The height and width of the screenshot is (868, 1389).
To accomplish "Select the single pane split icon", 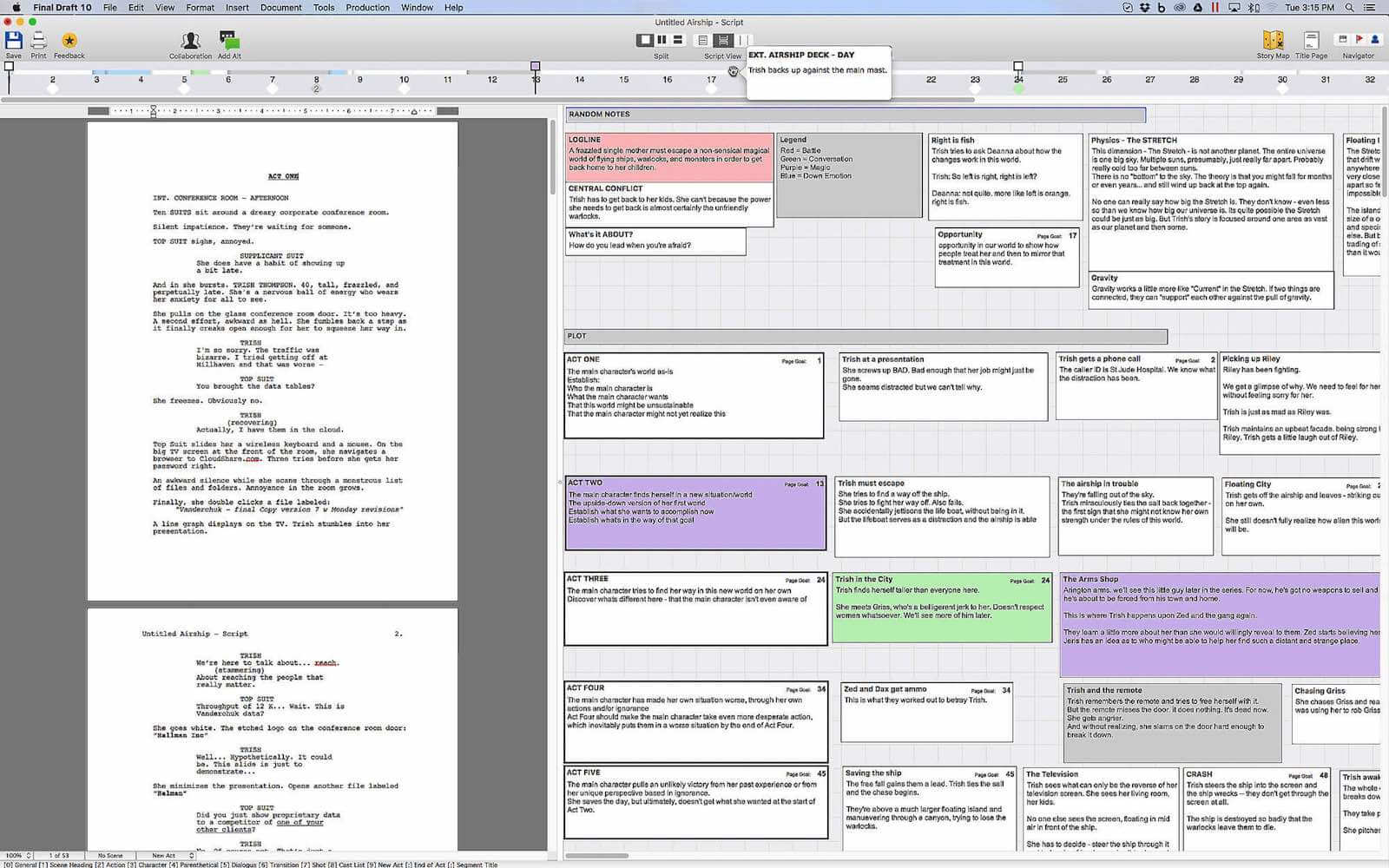I will pyautogui.click(x=645, y=40).
